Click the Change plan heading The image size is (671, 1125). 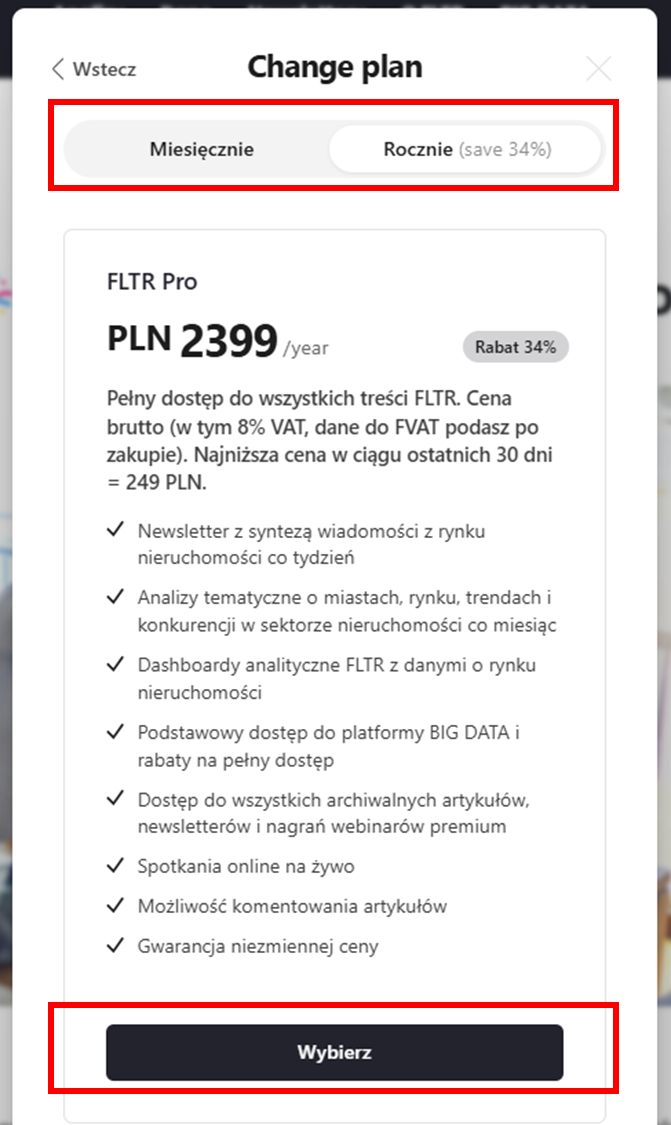pyautogui.click(x=335, y=67)
